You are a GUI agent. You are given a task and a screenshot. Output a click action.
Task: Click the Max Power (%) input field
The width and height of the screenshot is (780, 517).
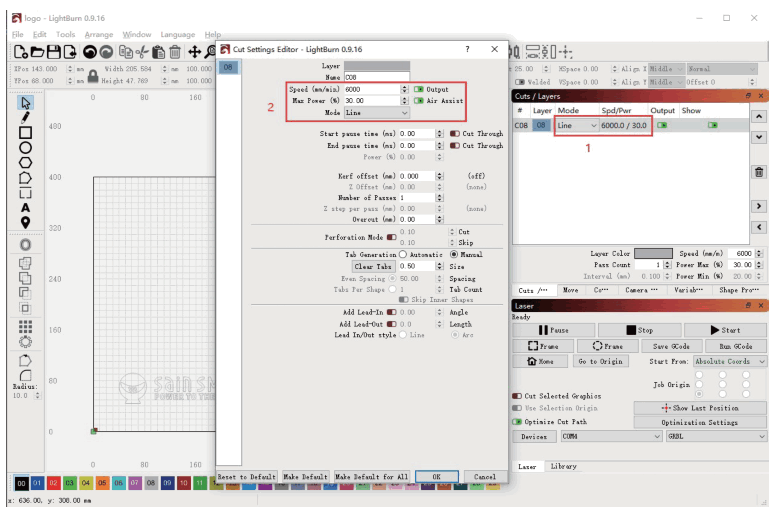click(x=372, y=101)
